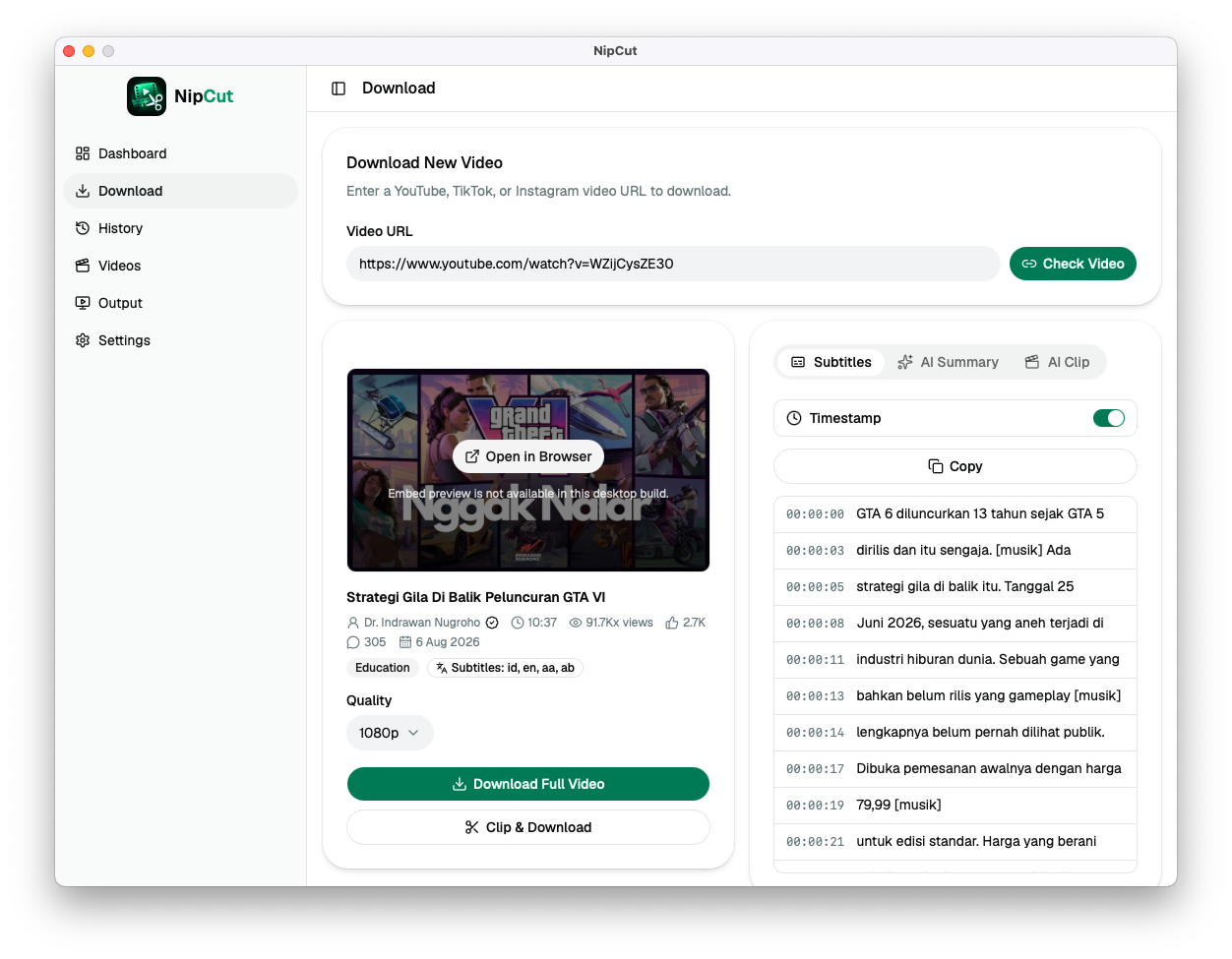Toggle the sidebar panel icon
1232x959 pixels.
coord(339,89)
